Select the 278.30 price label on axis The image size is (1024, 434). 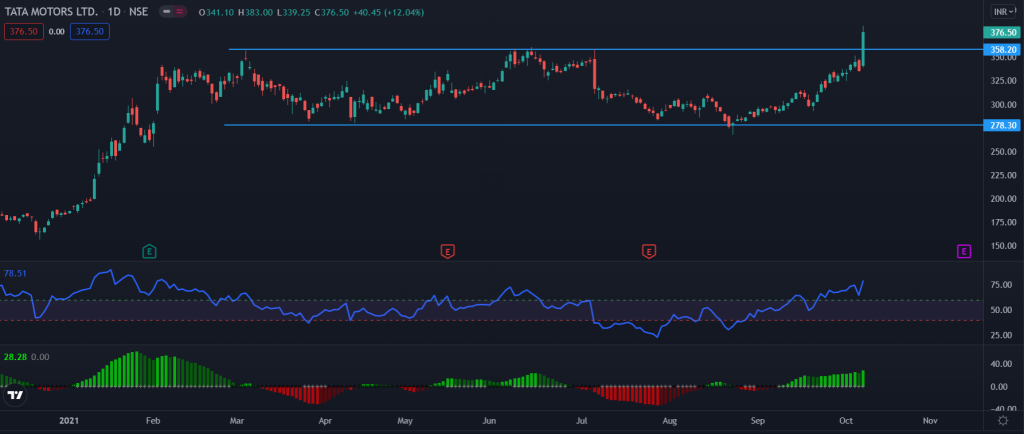click(1001, 125)
